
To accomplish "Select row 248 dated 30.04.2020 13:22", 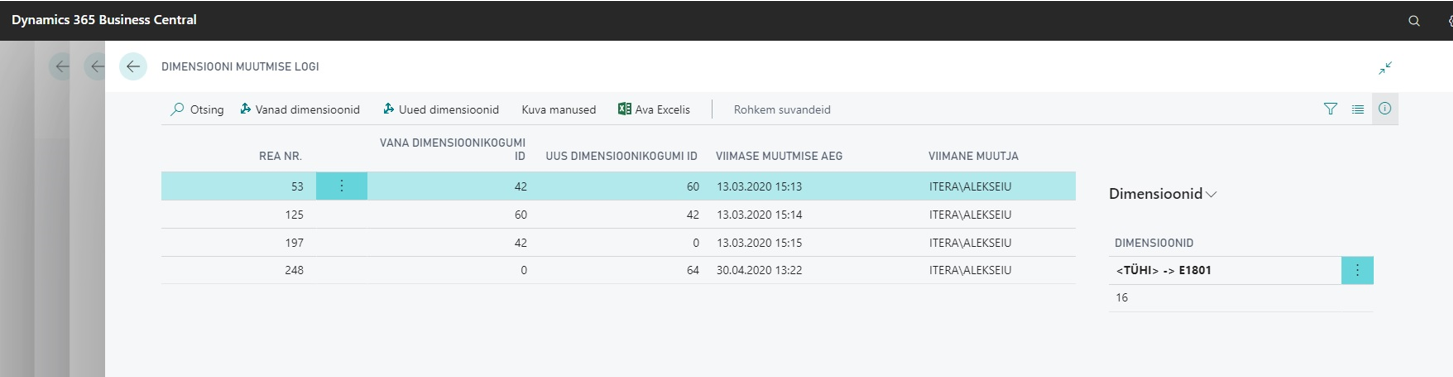I will 618,270.
